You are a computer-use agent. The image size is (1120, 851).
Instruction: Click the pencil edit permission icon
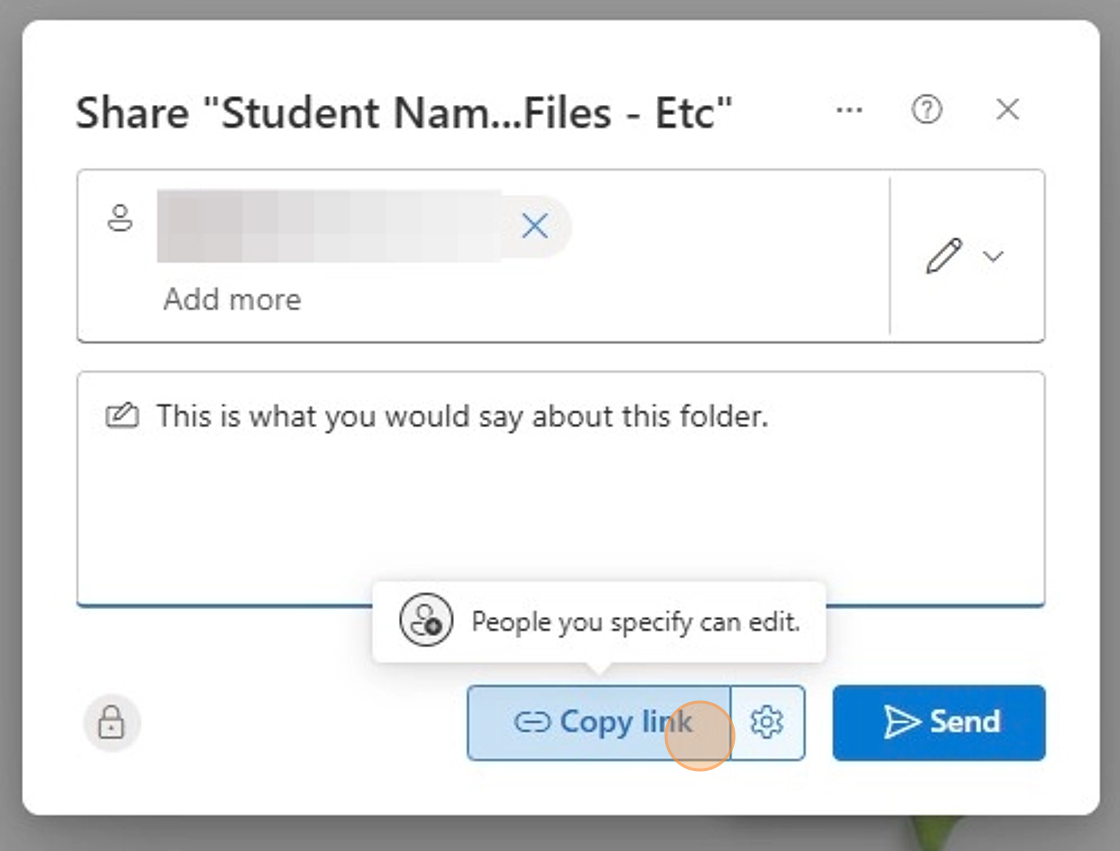click(x=943, y=256)
